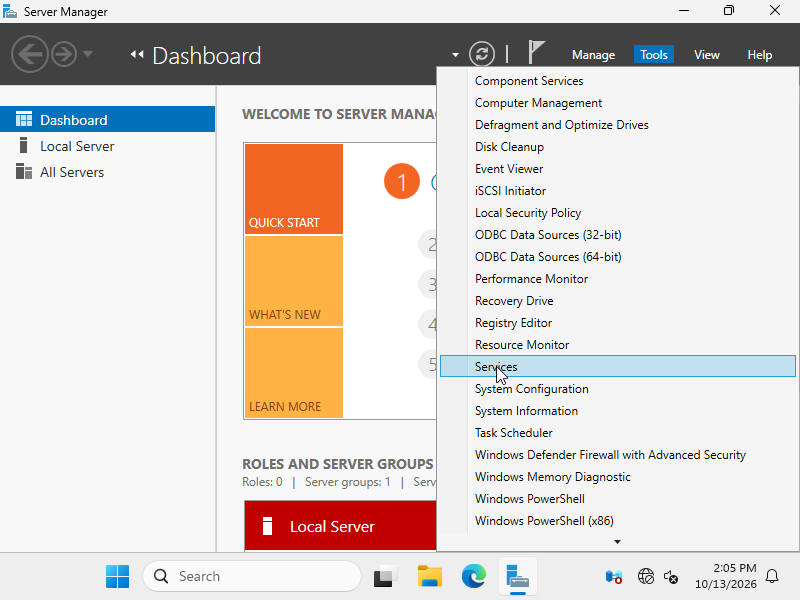This screenshot has height=600, width=800.
Task: Launch Disk Cleanup
Action: (617, 146)
